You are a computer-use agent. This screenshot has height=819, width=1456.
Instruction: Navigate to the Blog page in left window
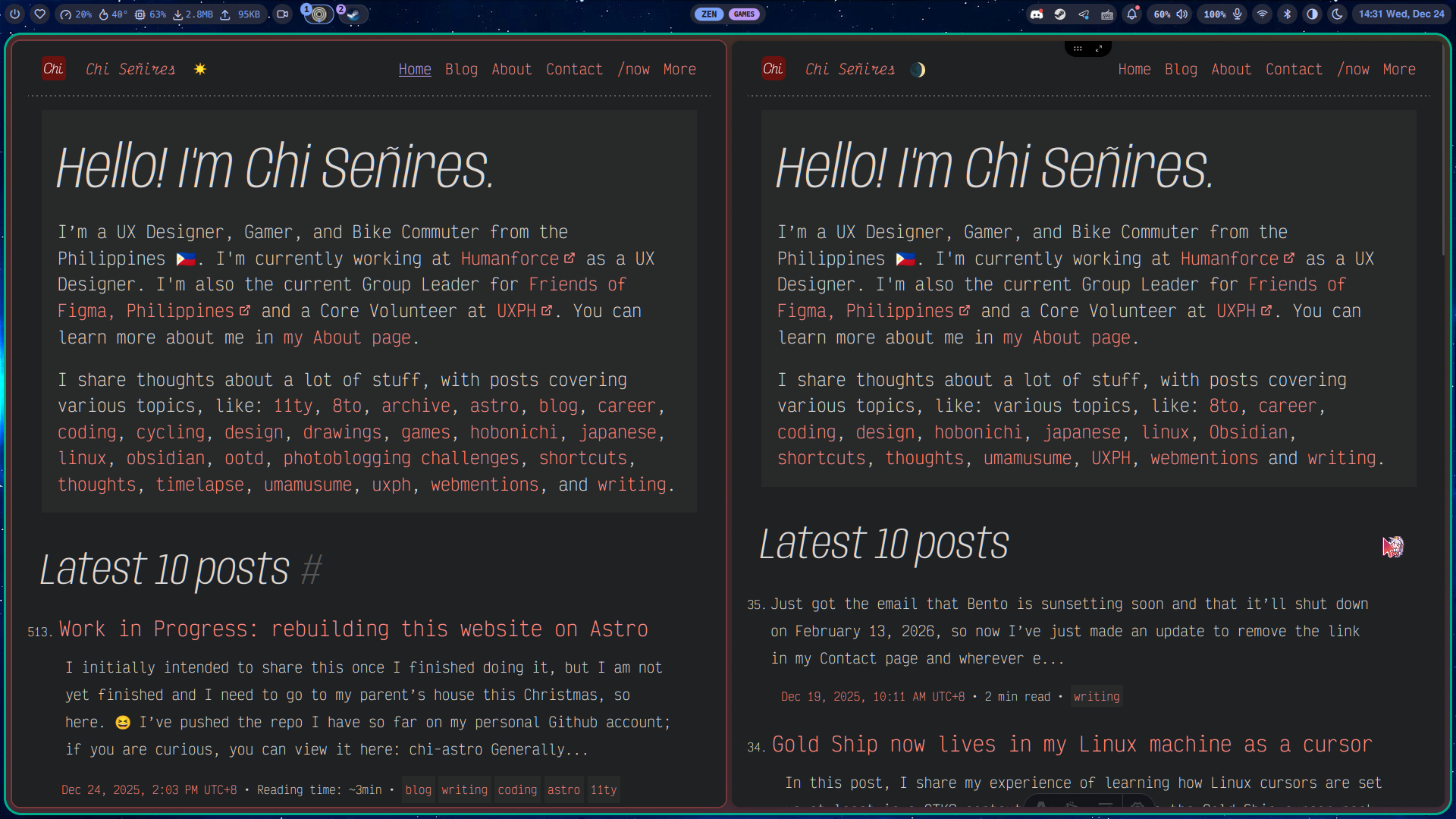461,69
